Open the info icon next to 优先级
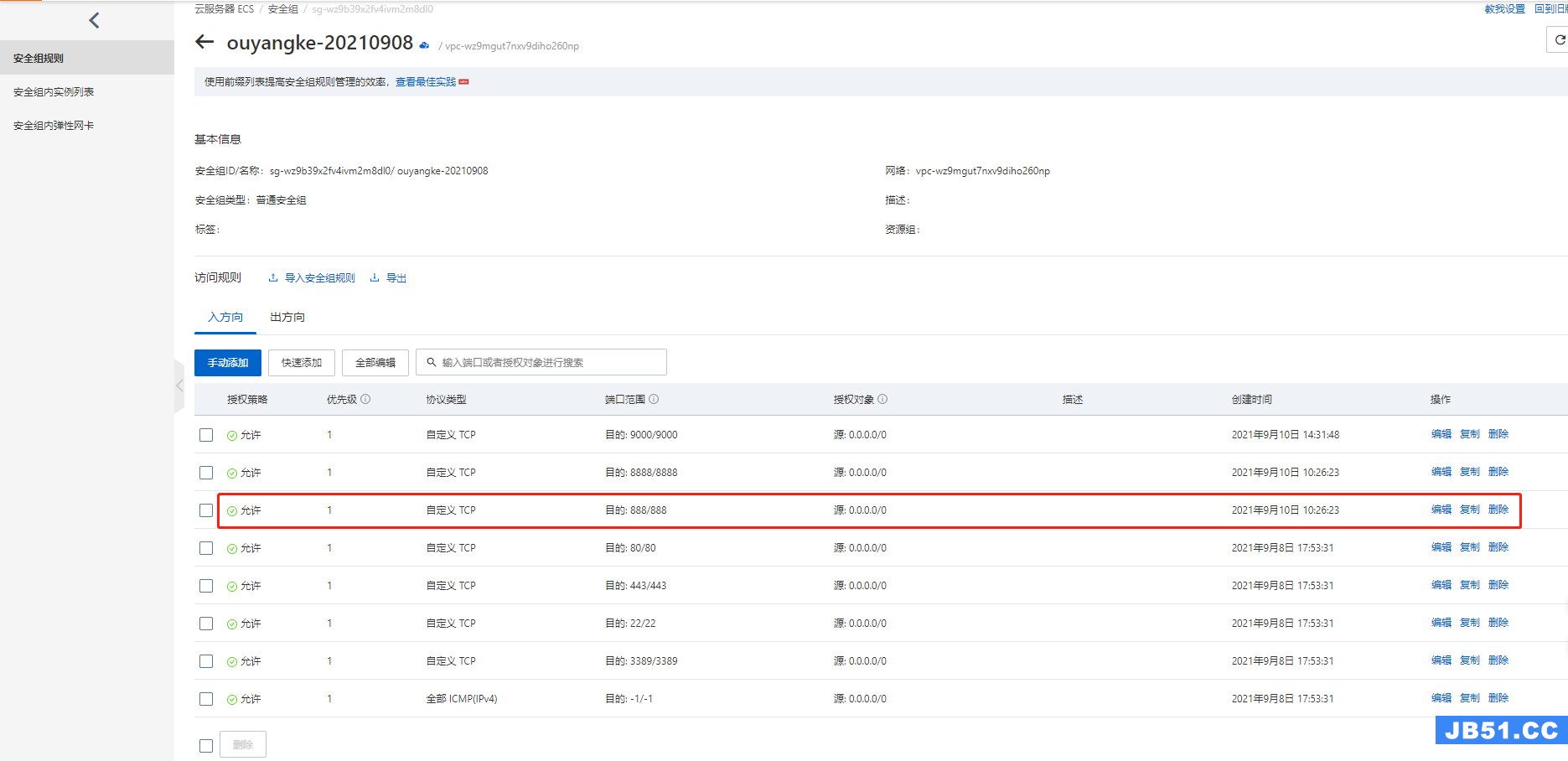This screenshot has width=1568, height=761. [365, 400]
